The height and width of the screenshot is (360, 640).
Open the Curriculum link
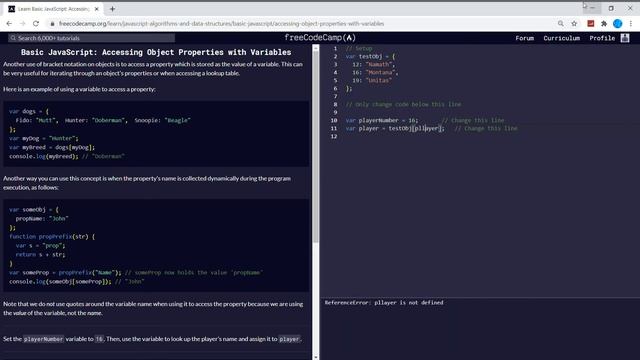point(562,38)
